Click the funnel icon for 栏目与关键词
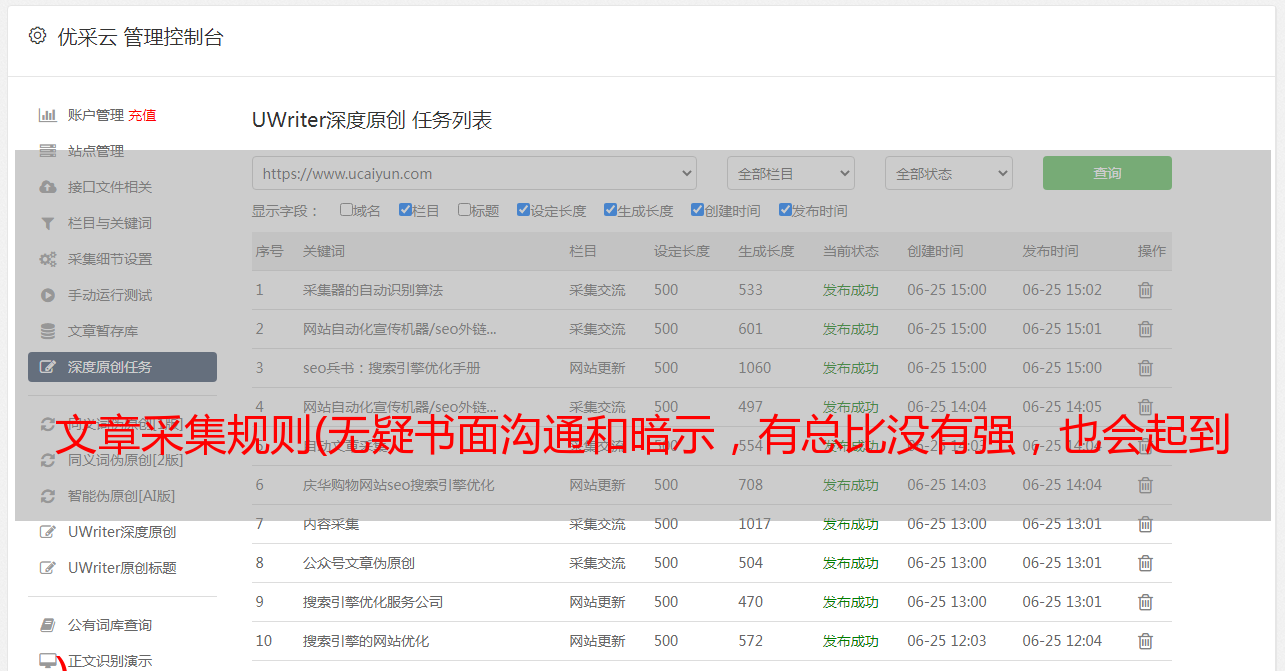The height and width of the screenshot is (671, 1285). (47, 223)
